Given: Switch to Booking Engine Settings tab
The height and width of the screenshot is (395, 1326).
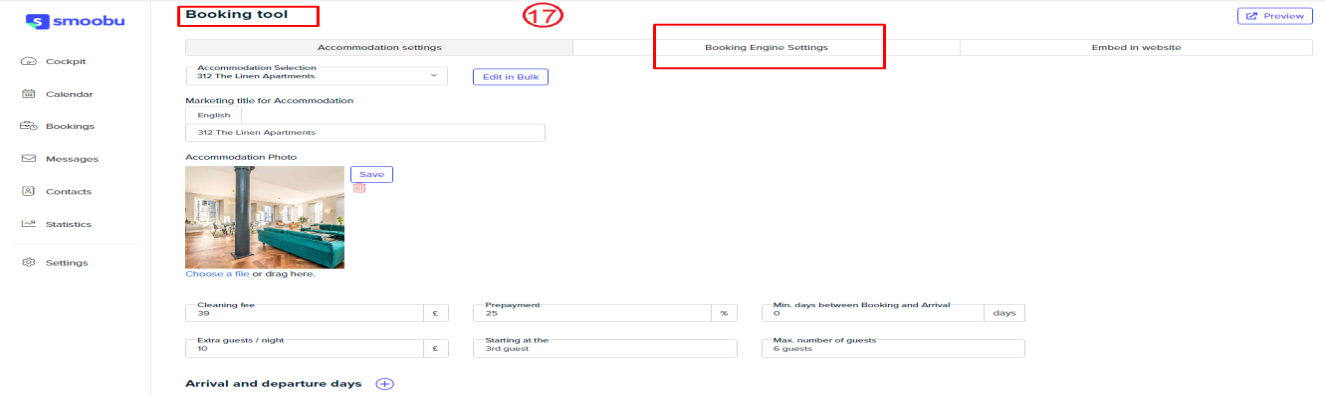Looking at the screenshot, I should pos(766,47).
